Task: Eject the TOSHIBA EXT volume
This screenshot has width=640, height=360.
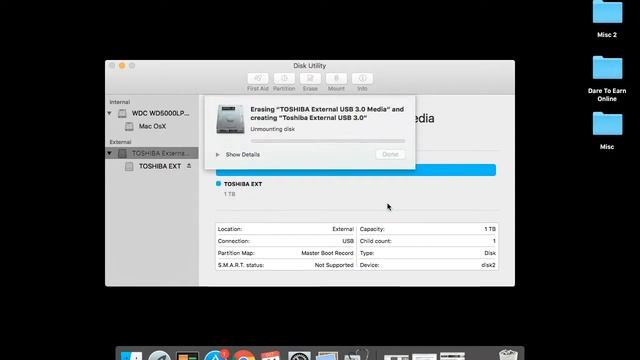Action: coord(189,166)
